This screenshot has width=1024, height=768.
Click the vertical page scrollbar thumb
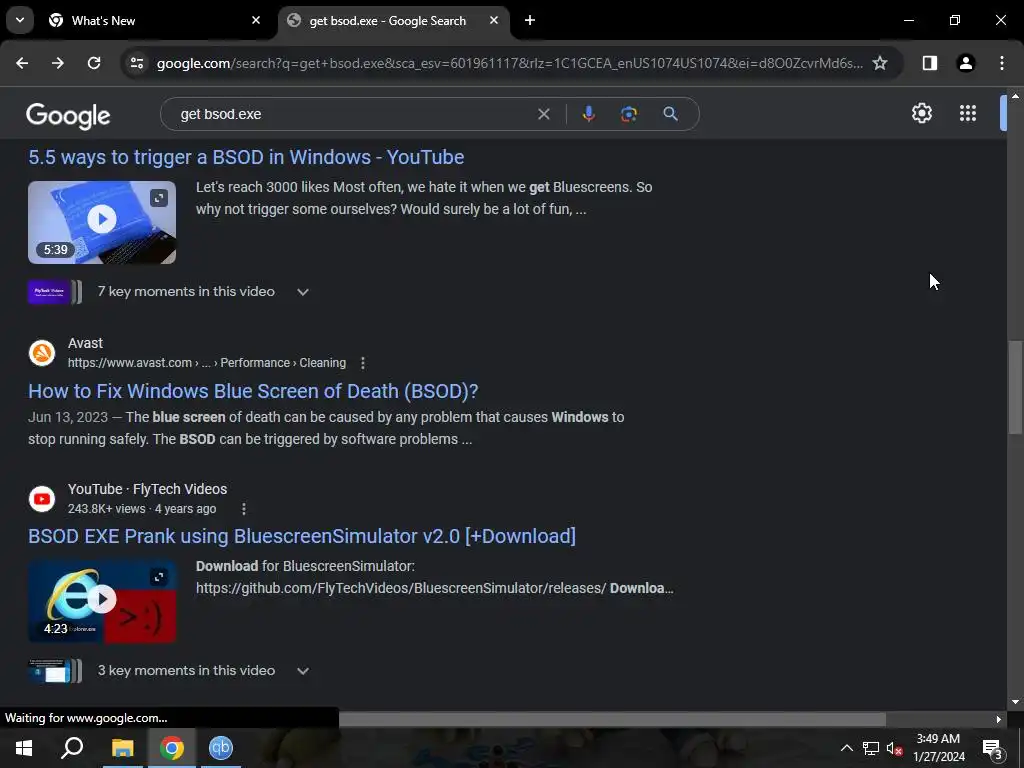tap(1015, 387)
